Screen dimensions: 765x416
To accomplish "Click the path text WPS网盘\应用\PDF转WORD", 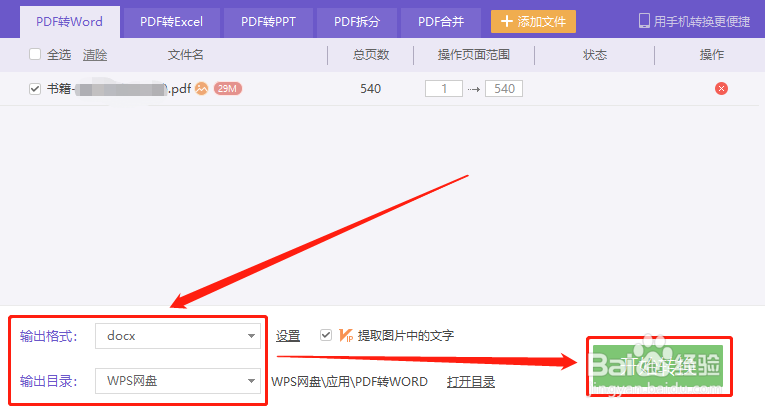I will click(349, 382).
